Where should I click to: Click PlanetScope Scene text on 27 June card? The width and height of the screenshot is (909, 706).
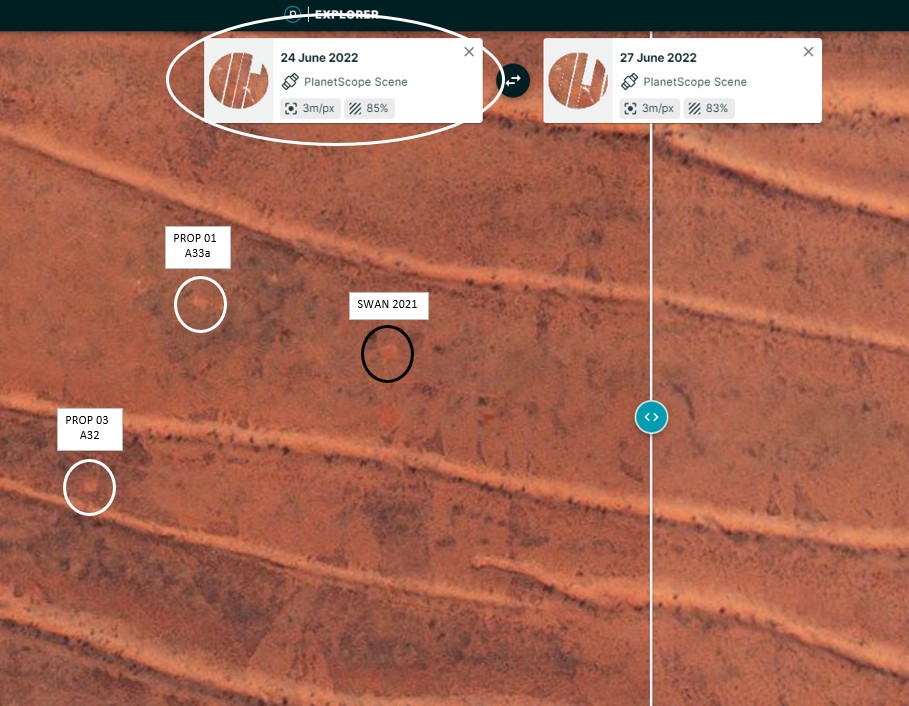coord(695,82)
